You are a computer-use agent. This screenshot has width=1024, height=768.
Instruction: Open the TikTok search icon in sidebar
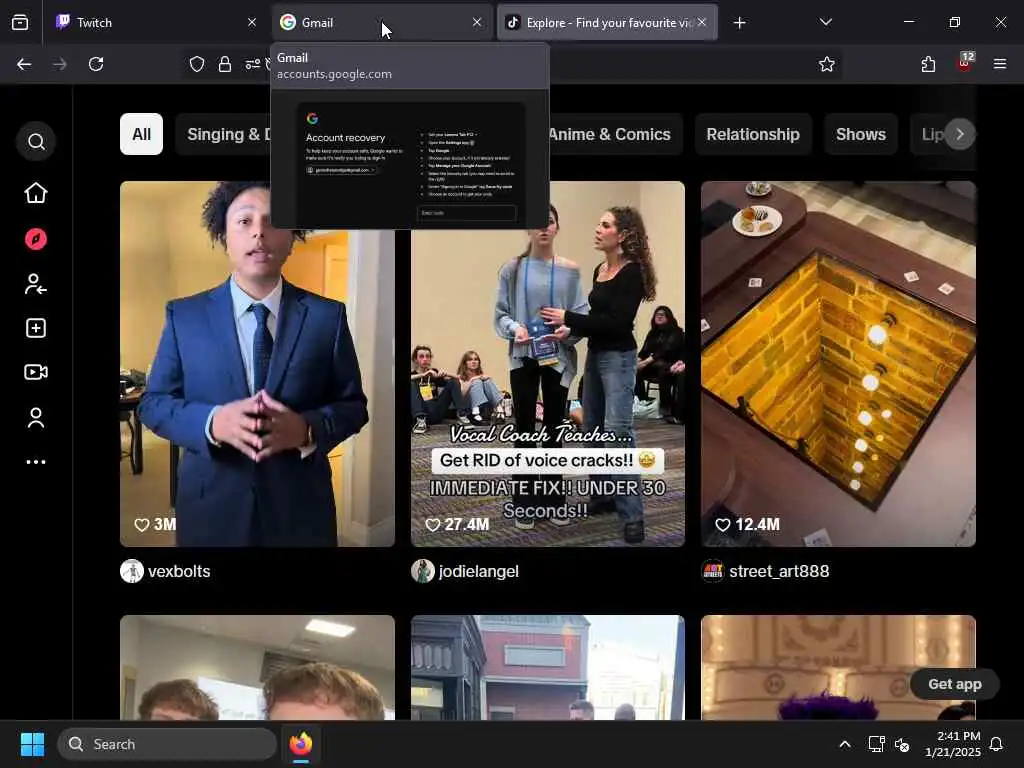point(36,142)
